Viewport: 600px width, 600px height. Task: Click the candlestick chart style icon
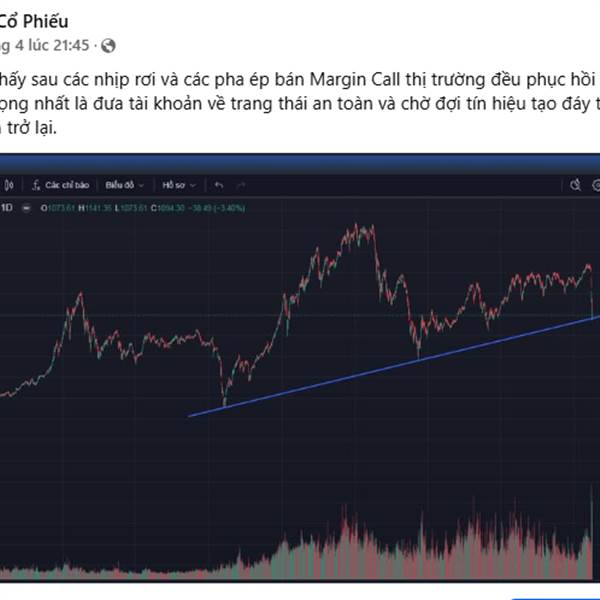click(9, 186)
